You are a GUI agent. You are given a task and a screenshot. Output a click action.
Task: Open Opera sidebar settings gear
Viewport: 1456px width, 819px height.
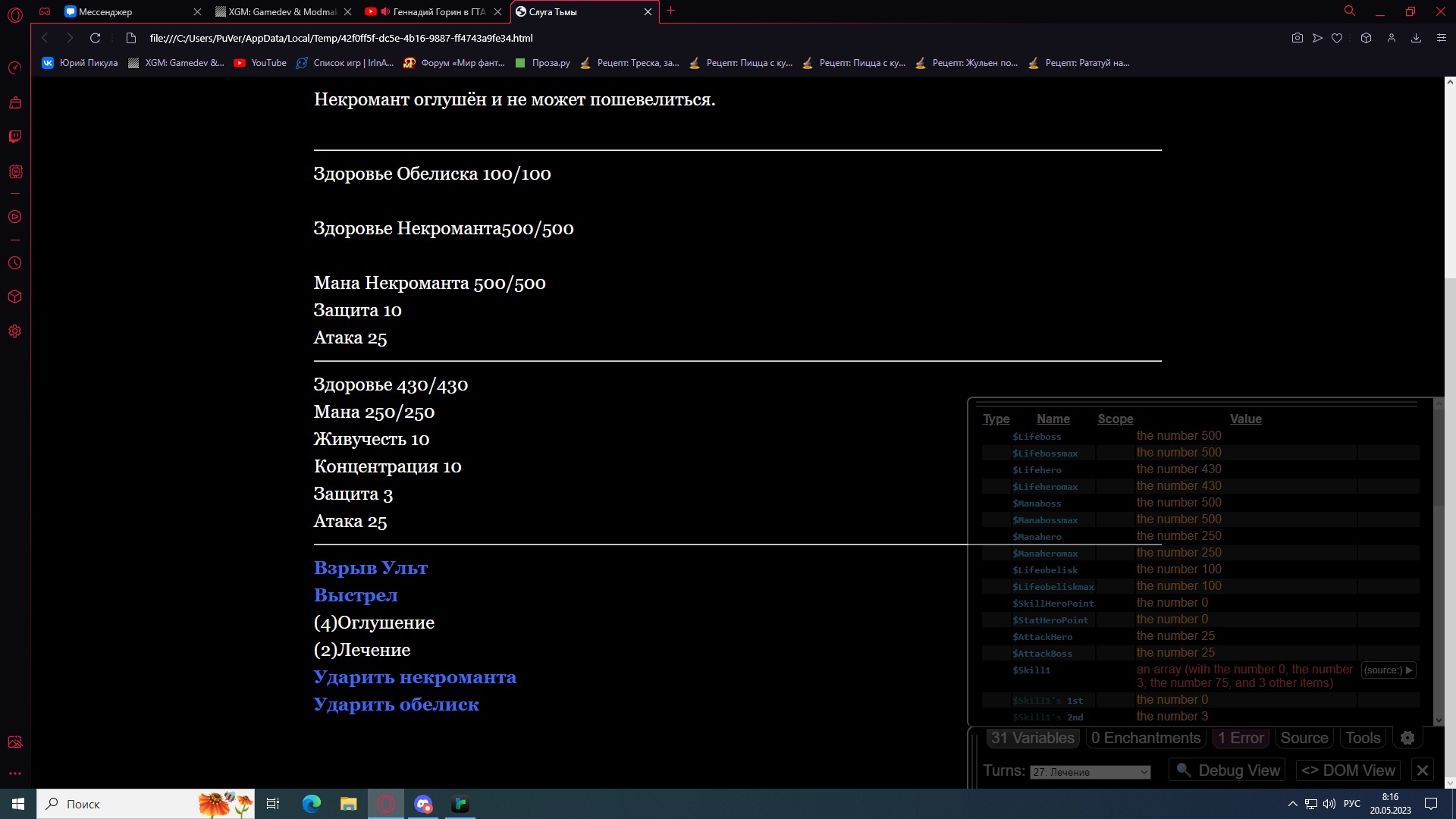coord(15,331)
